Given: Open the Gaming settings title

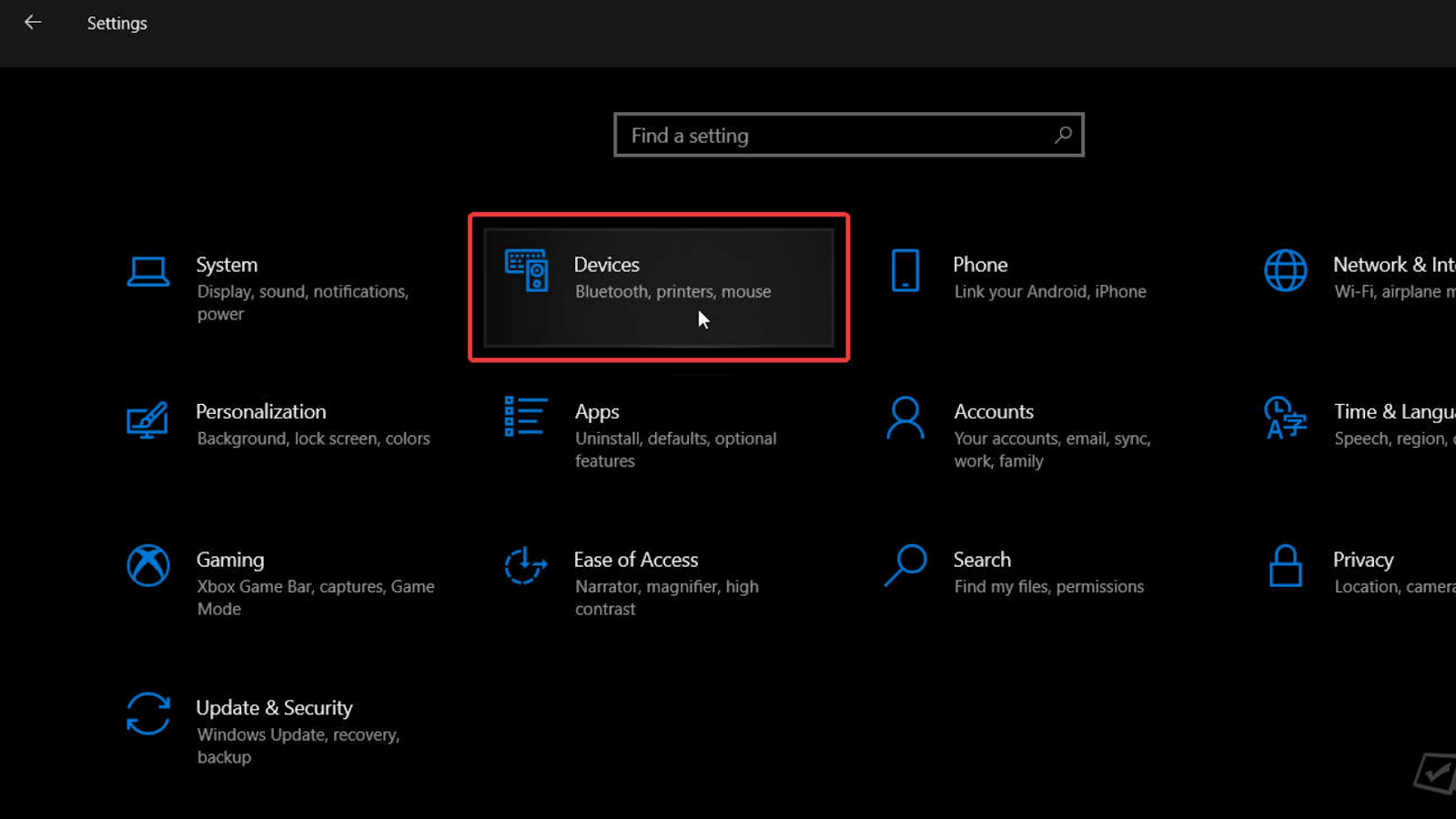Looking at the screenshot, I should (230, 560).
